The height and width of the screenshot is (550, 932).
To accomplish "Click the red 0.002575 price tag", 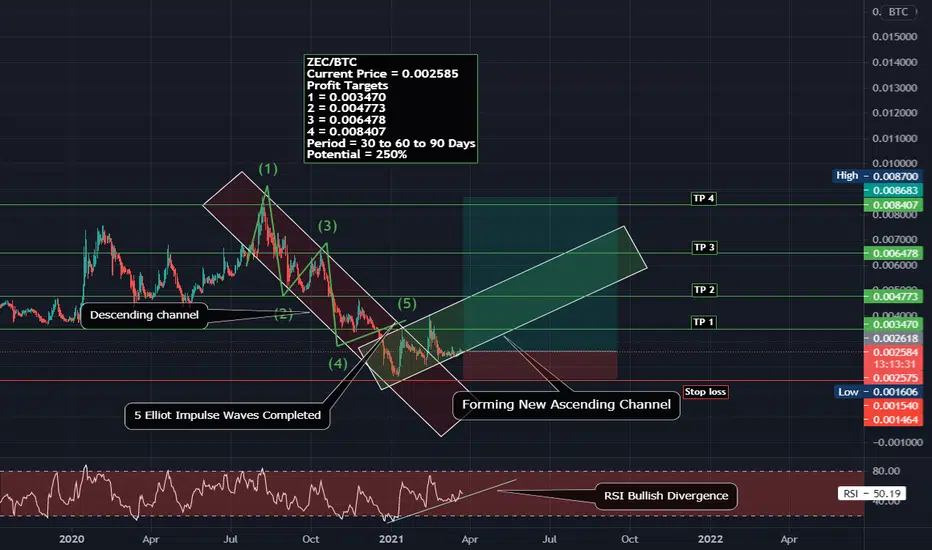I will (x=893, y=378).
